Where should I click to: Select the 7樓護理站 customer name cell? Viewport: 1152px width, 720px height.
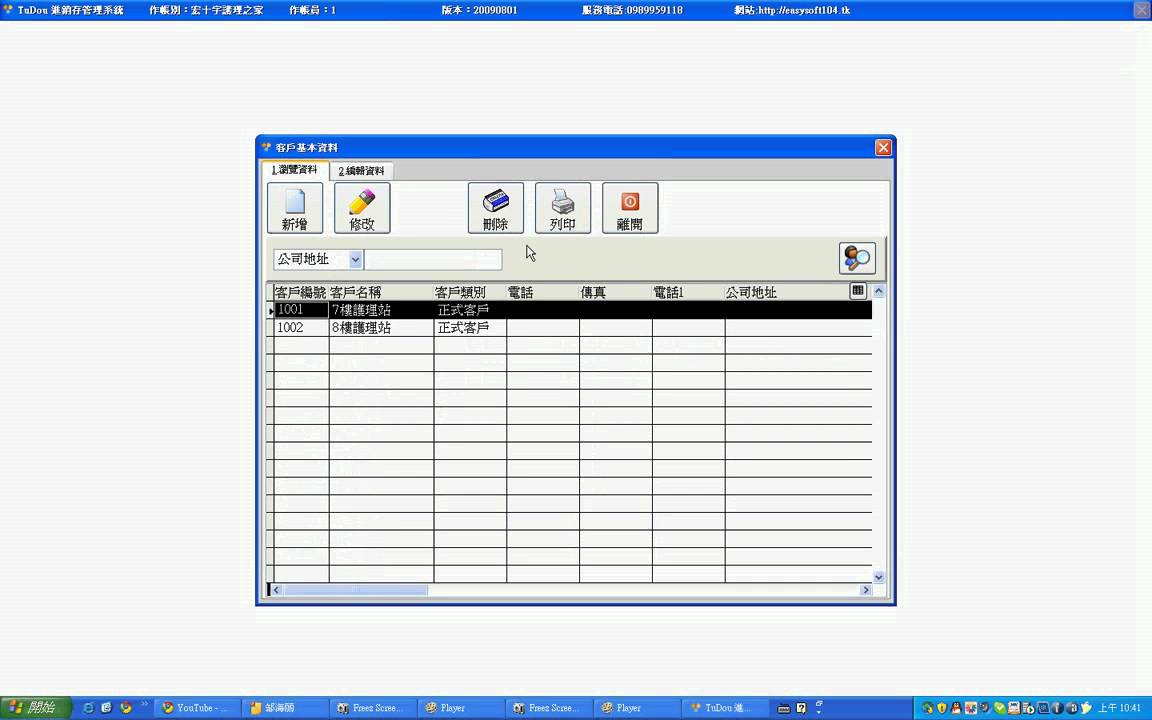(381, 310)
